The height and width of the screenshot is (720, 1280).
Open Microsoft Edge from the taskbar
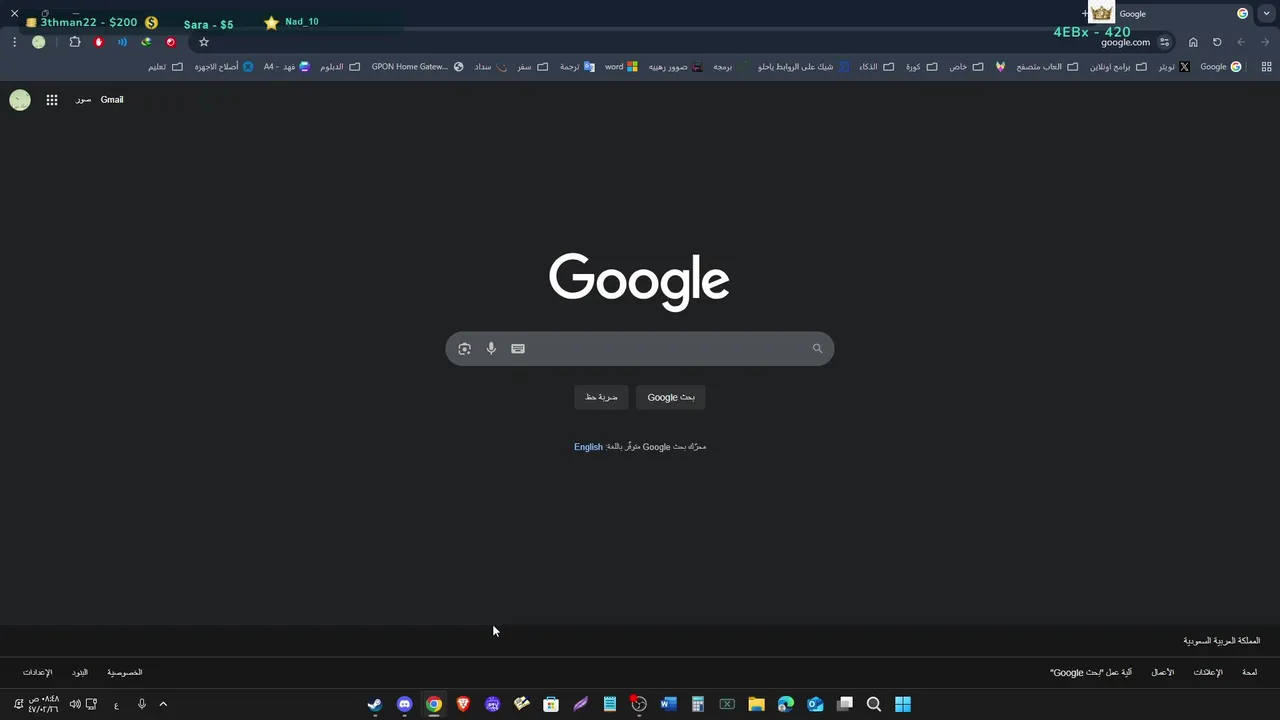(786, 704)
